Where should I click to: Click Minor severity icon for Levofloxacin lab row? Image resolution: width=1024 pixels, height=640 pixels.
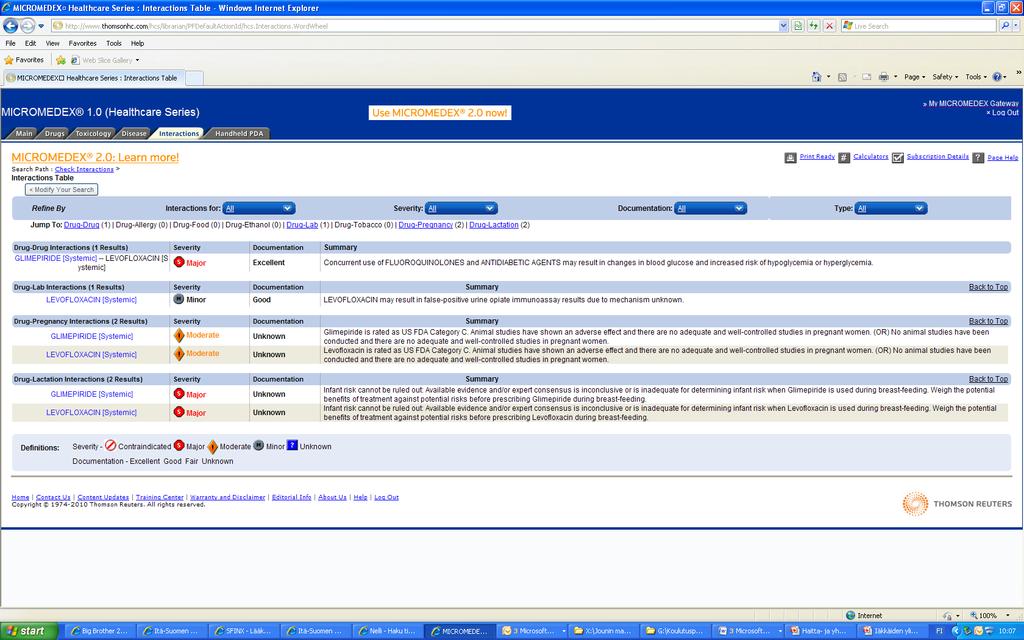[x=178, y=299]
